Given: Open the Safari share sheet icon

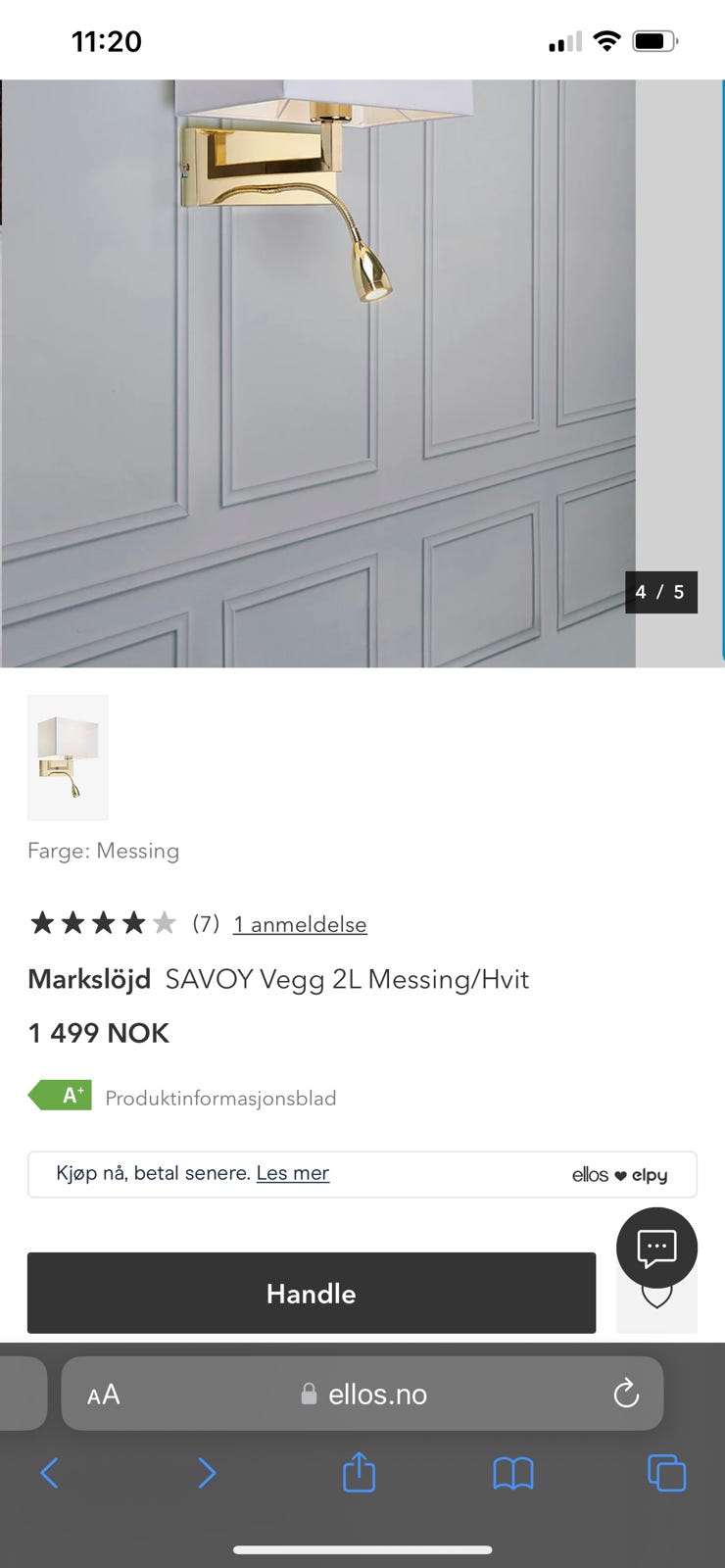Looking at the screenshot, I should pyautogui.click(x=359, y=1471).
